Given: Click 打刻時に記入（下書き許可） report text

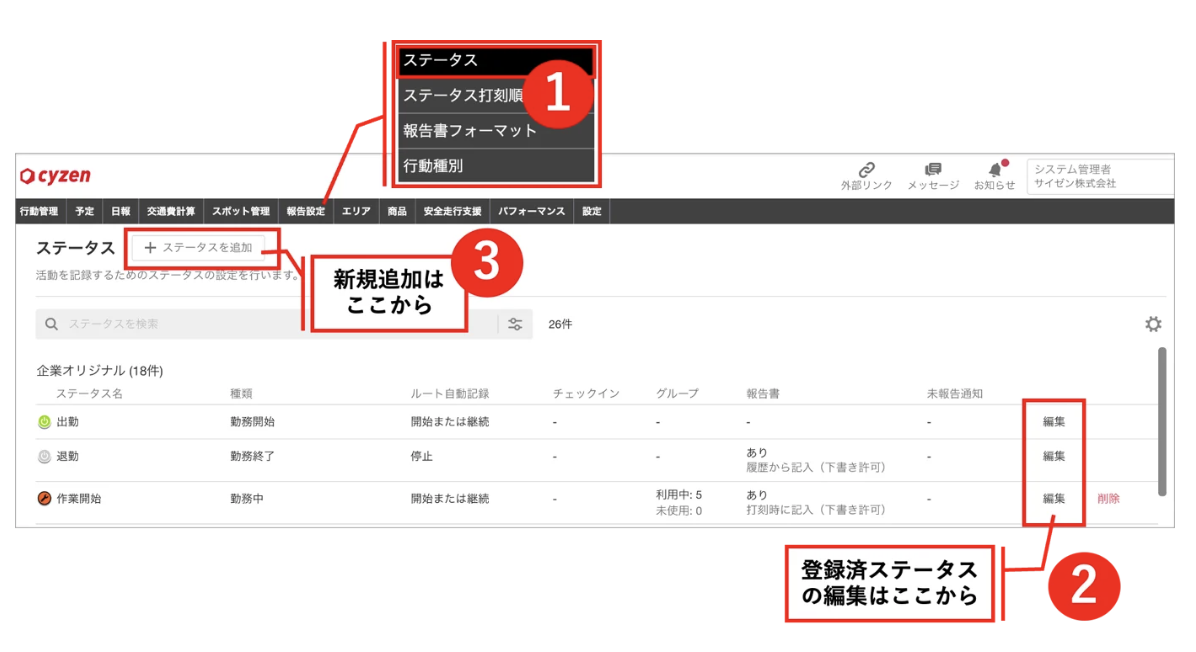Looking at the screenshot, I should [815, 510].
